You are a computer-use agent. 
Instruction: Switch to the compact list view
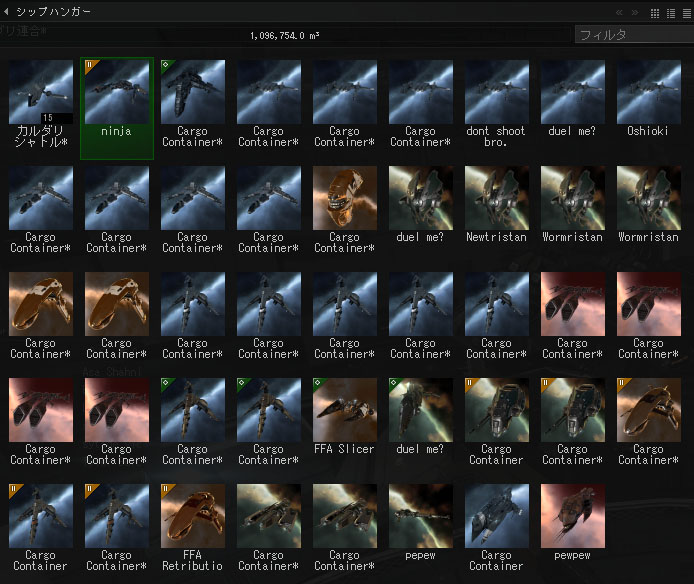coord(686,13)
